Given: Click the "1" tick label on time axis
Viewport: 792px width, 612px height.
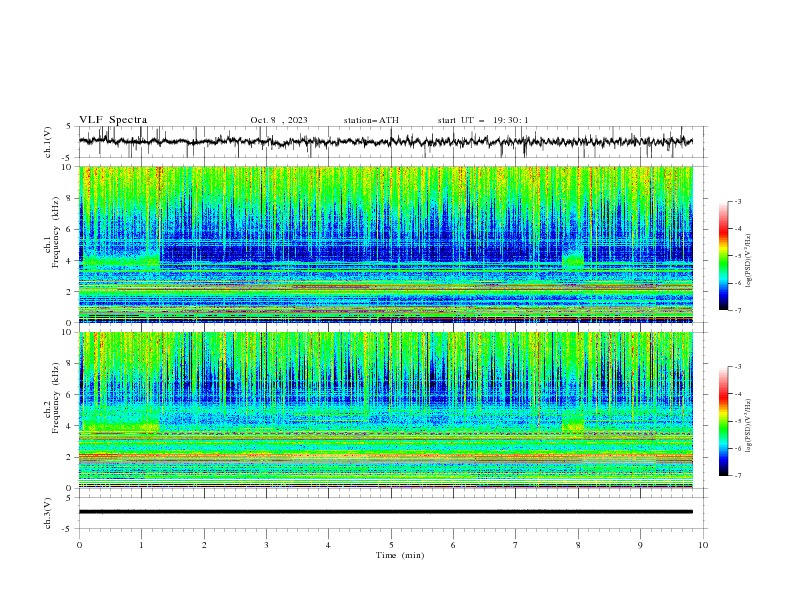Looking at the screenshot, I should tap(141, 545).
